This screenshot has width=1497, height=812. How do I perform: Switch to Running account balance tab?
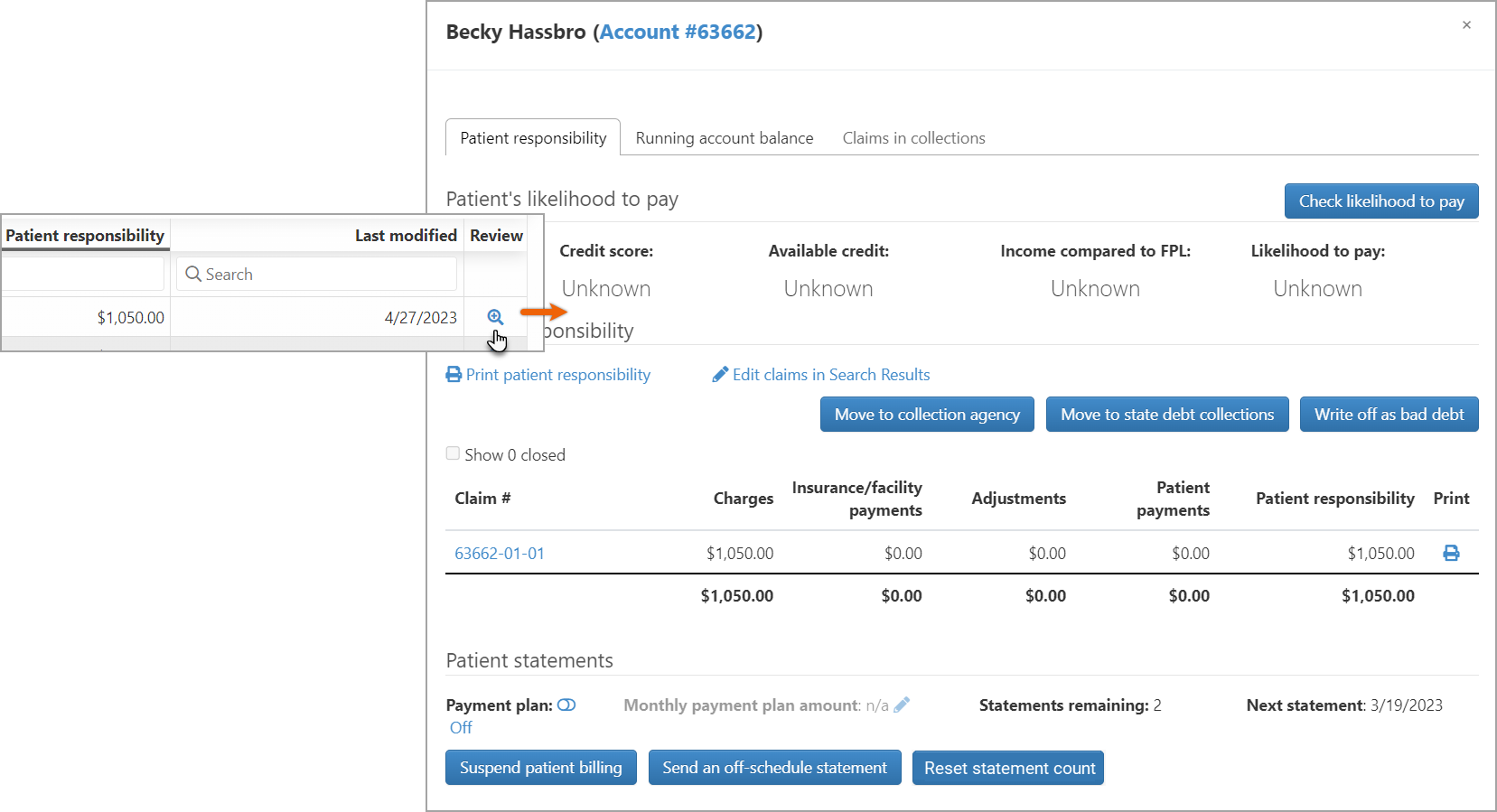[x=724, y=138]
